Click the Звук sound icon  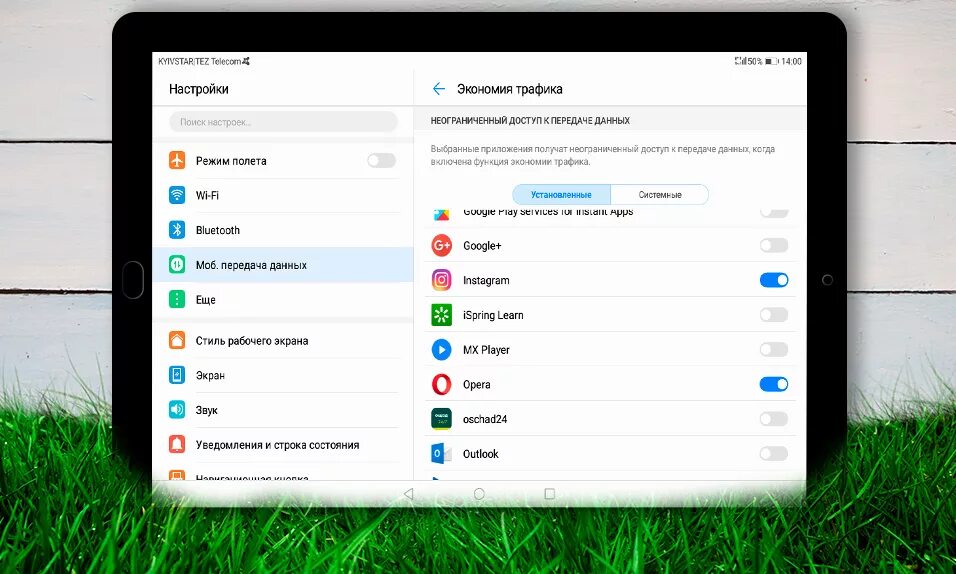click(x=177, y=410)
